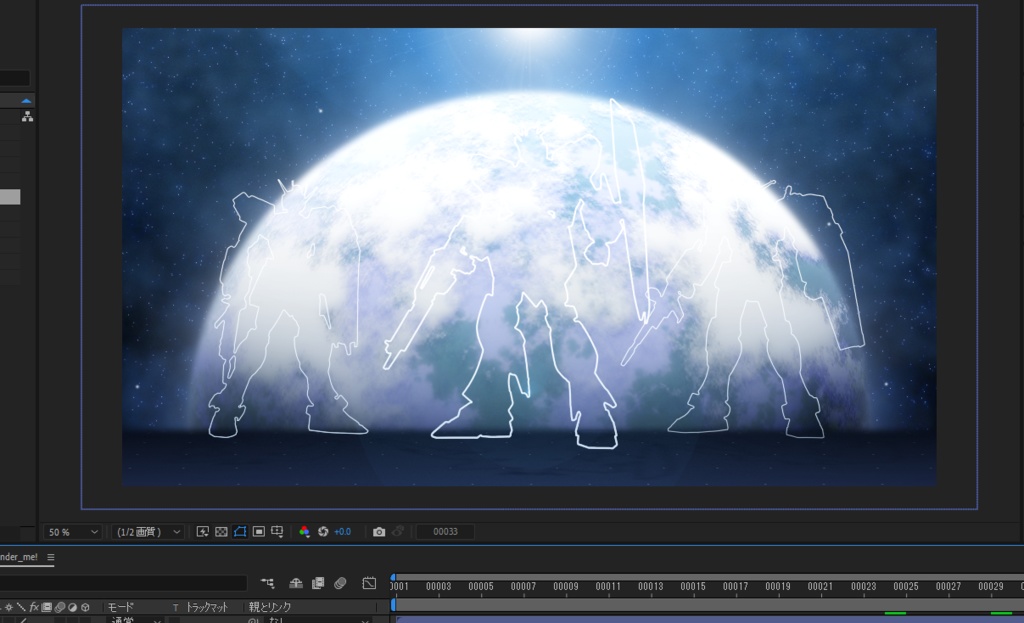Click the collapse transformations column icon

[x=9, y=607]
